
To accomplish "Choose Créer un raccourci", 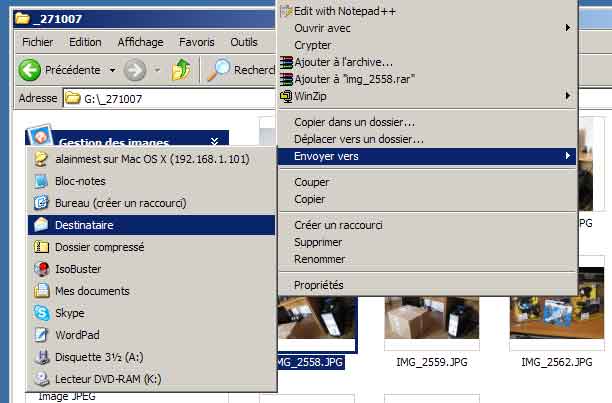I will click(427, 225).
